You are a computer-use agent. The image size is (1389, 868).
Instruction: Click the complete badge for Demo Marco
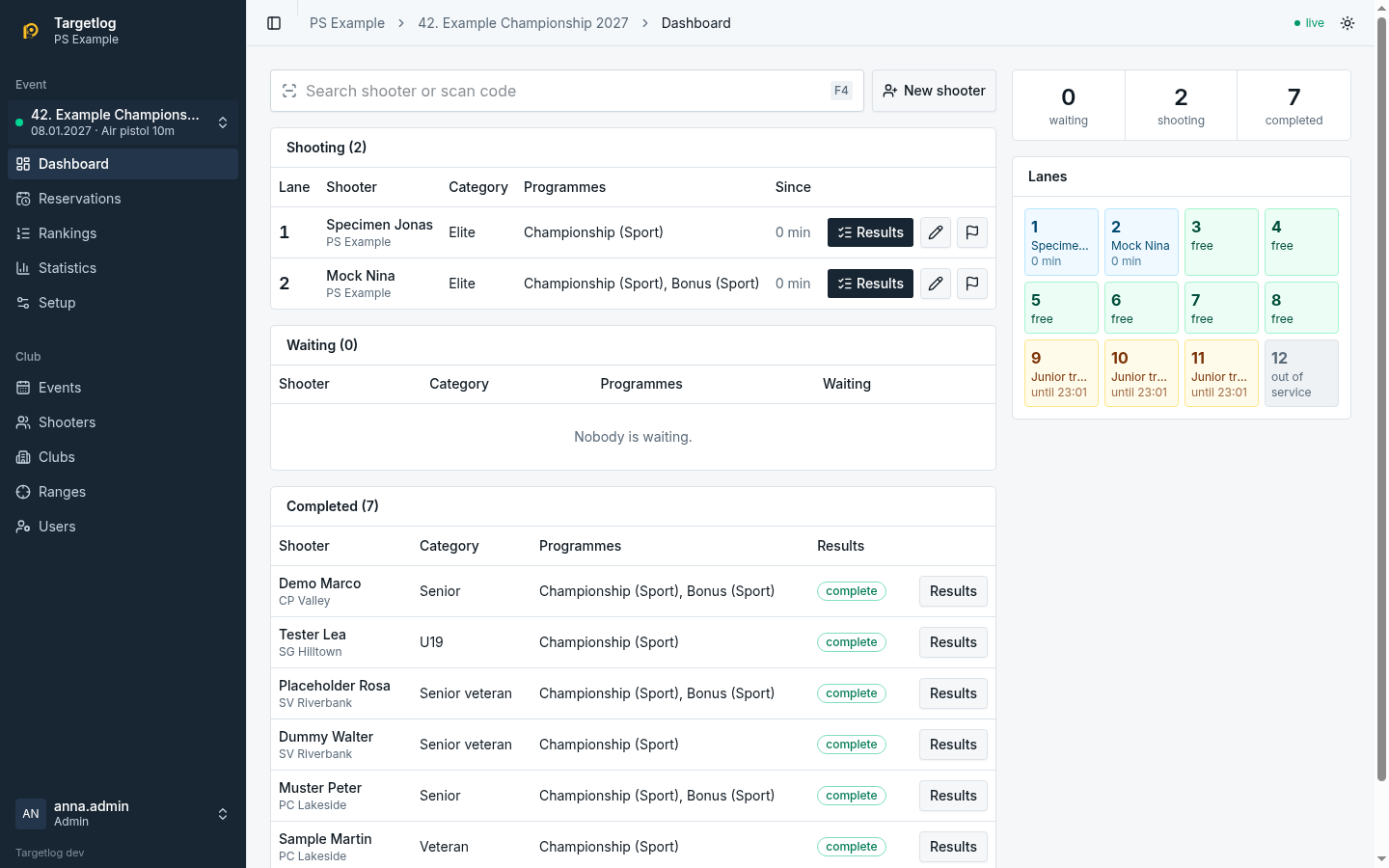tap(852, 591)
